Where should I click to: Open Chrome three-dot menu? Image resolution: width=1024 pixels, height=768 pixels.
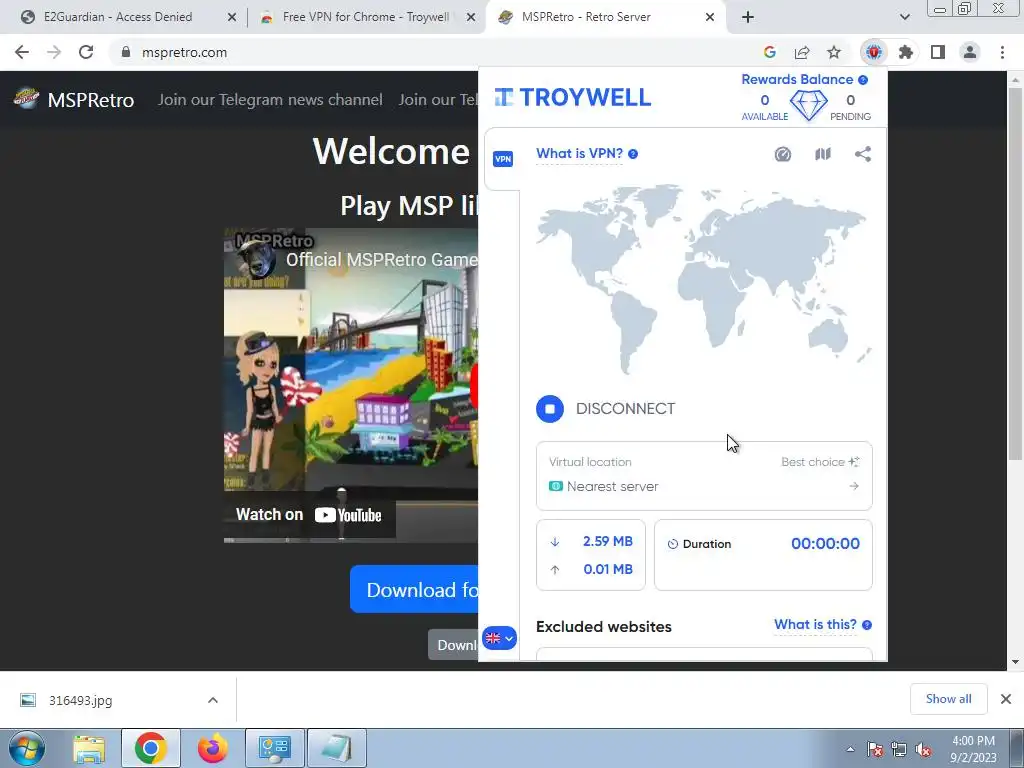pyautogui.click(x=1002, y=52)
